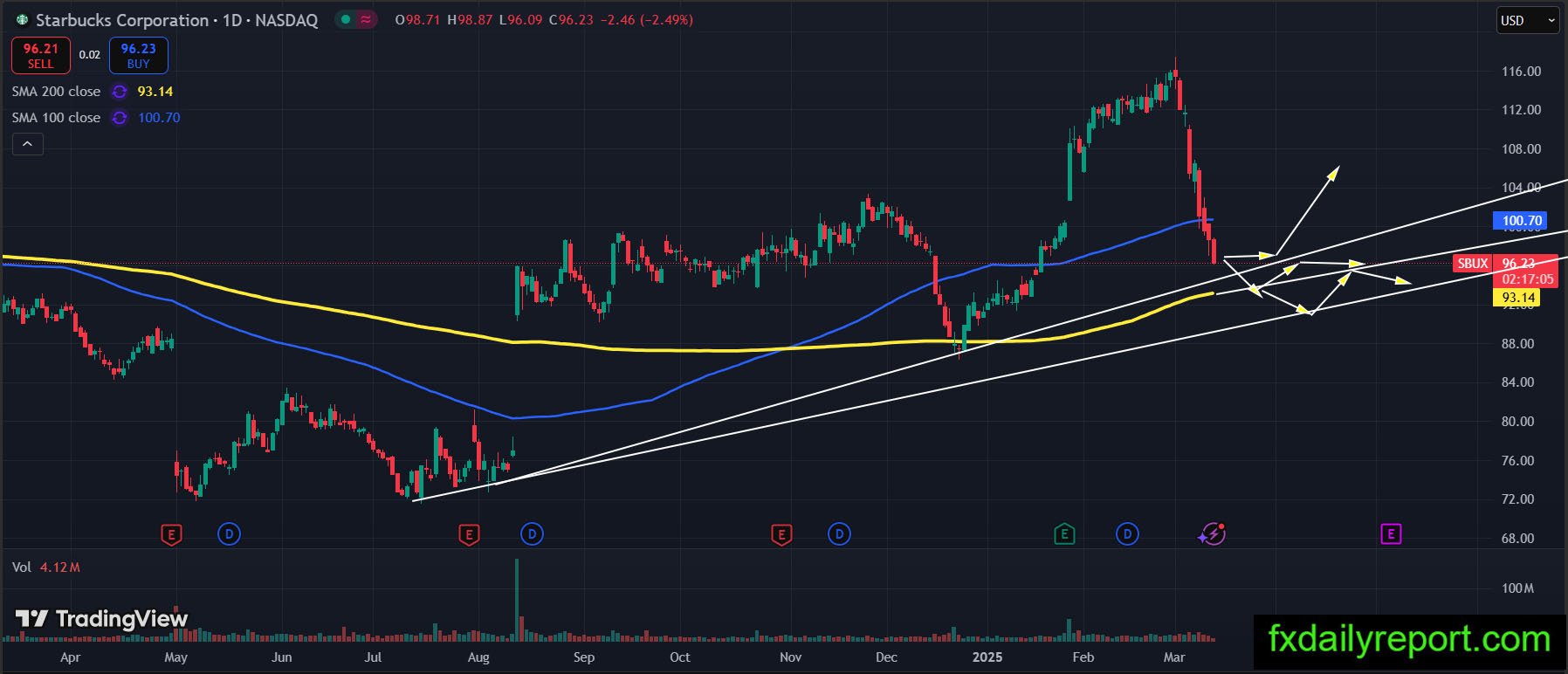Click the Jul label on the time axis
Viewport: 1568px width, 674px height.
click(373, 657)
